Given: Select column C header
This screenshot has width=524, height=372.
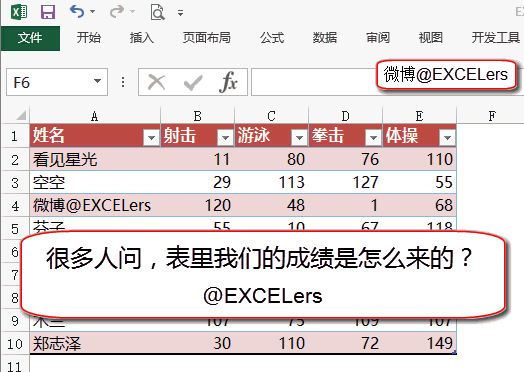Looking at the screenshot, I should 271,116.
